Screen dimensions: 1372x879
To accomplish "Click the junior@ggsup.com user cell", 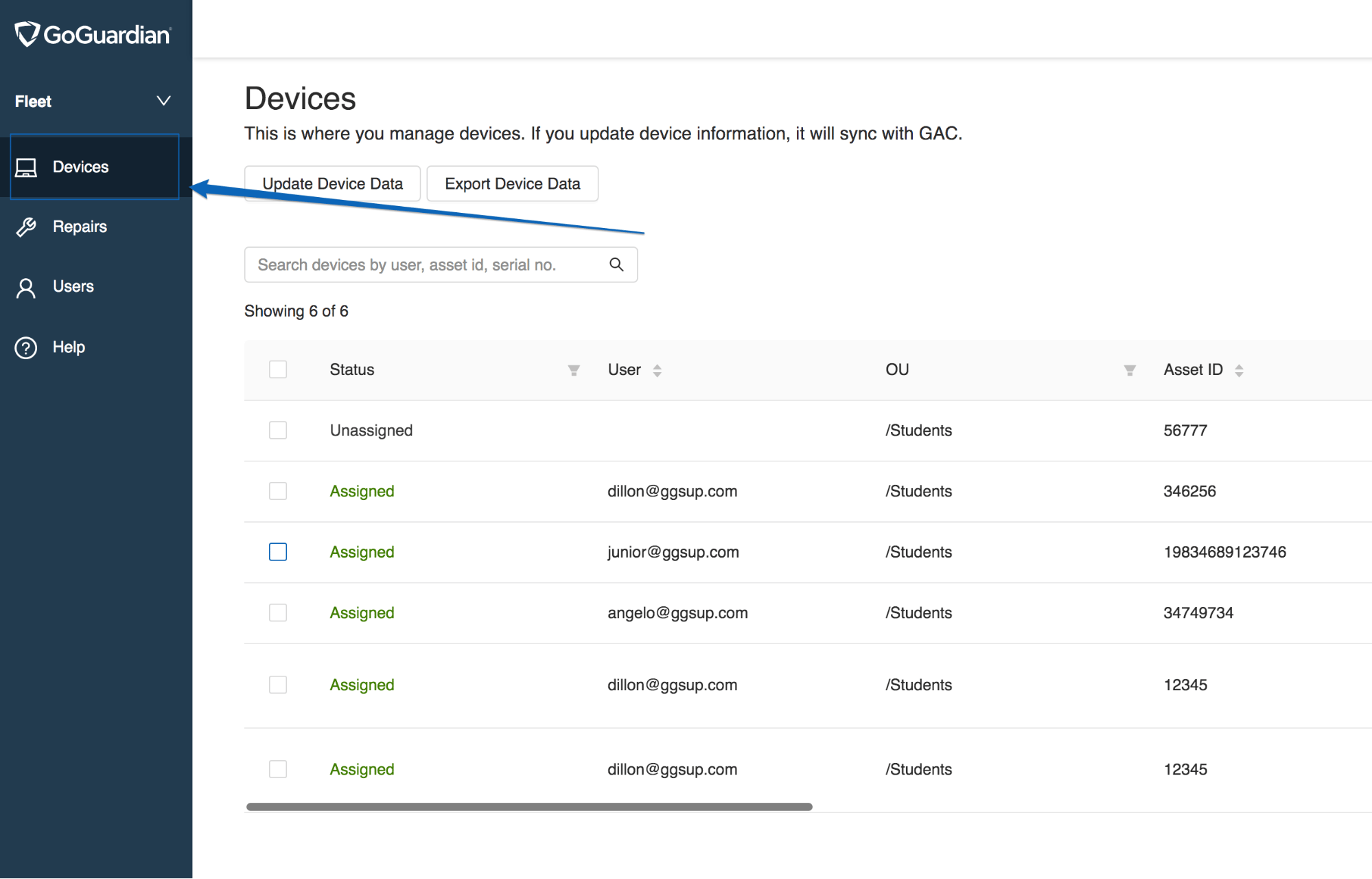I will tap(673, 552).
